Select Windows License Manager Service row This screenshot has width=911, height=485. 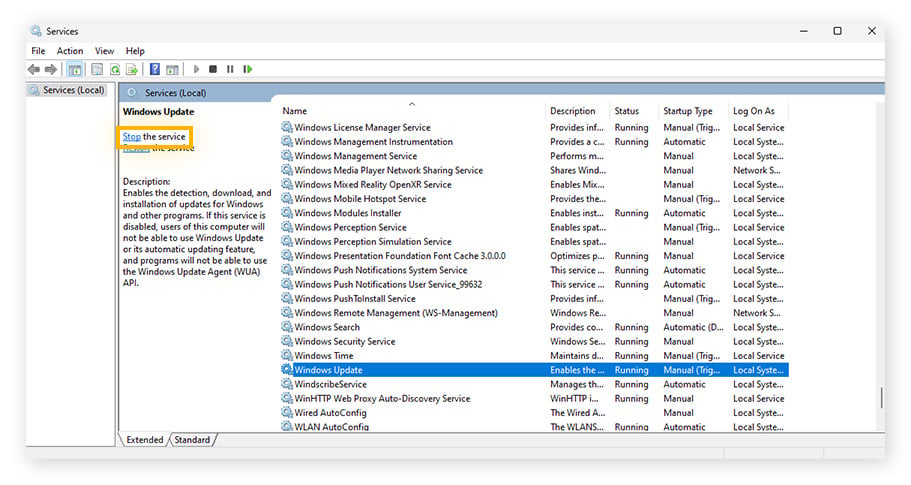(534, 127)
